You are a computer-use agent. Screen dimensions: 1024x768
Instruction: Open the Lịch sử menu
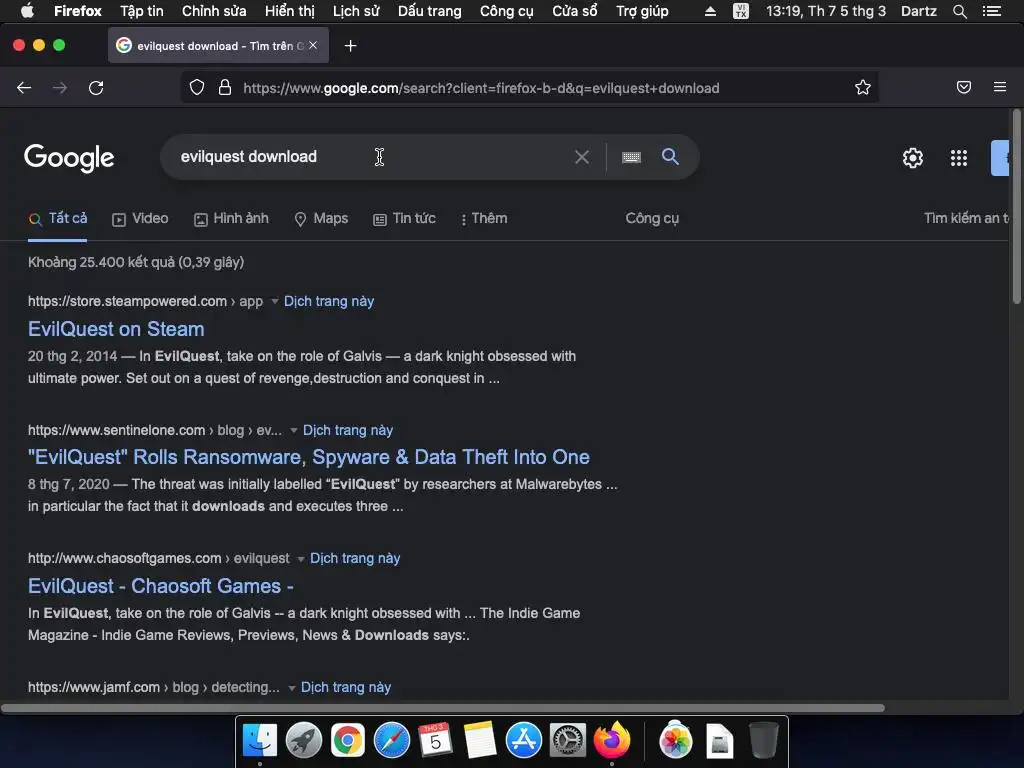(x=356, y=11)
